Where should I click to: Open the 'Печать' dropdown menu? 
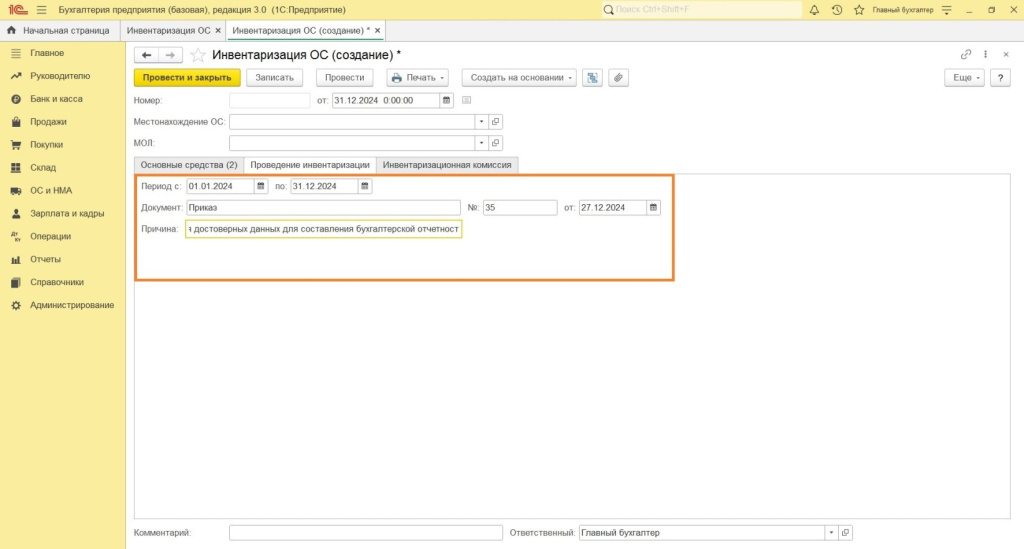pyautogui.click(x=416, y=77)
